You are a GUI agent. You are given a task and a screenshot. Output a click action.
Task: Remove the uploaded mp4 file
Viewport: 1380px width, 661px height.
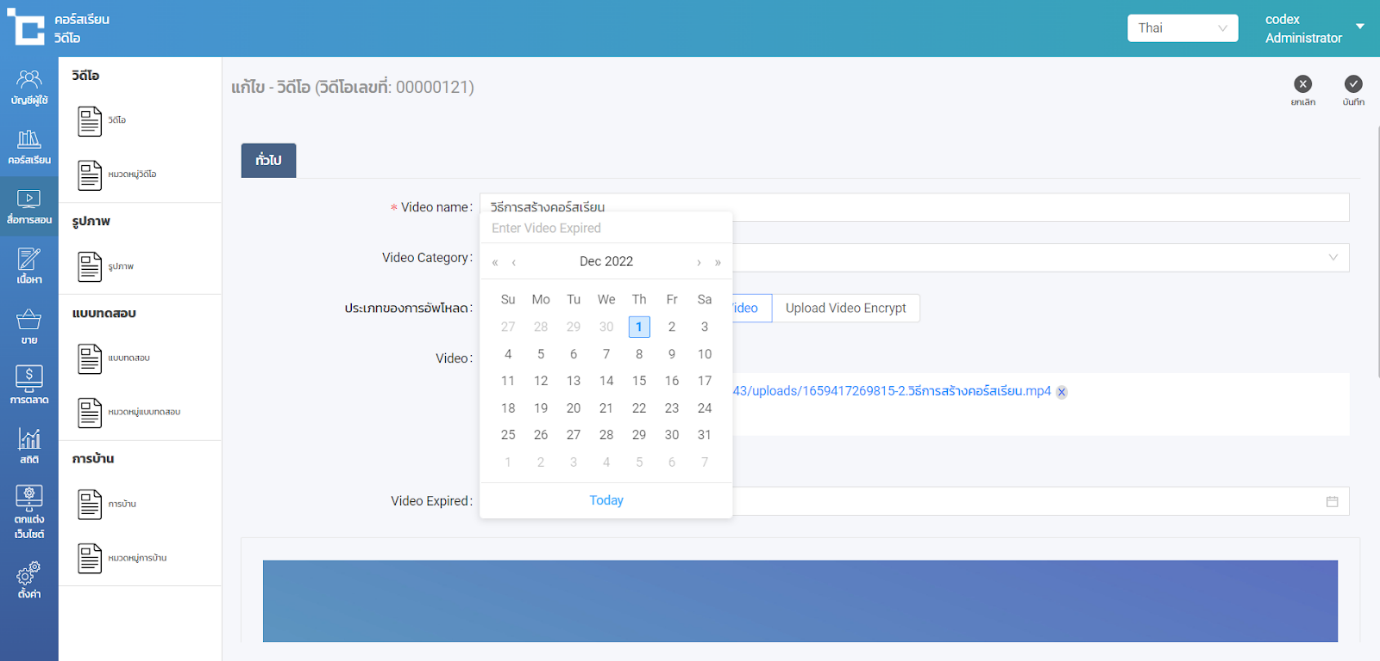tap(1062, 392)
